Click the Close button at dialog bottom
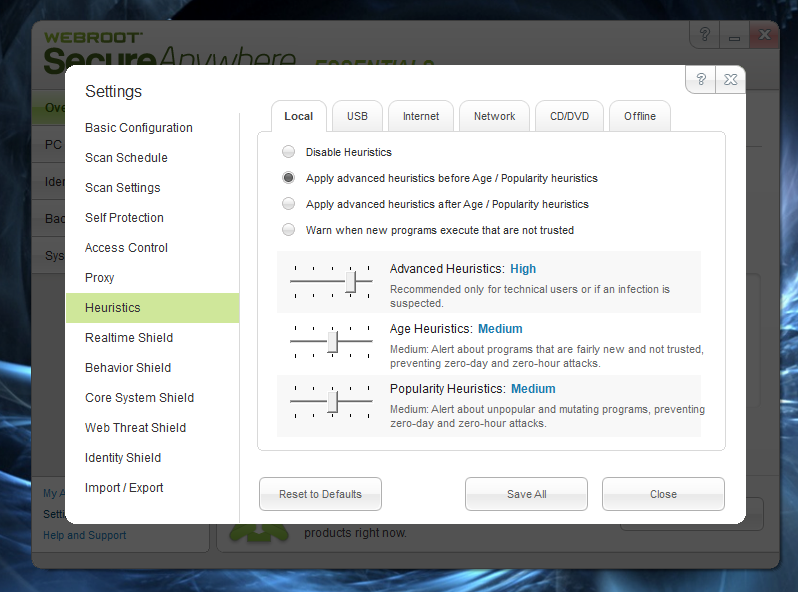The image size is (798, 592). [663, 494]
